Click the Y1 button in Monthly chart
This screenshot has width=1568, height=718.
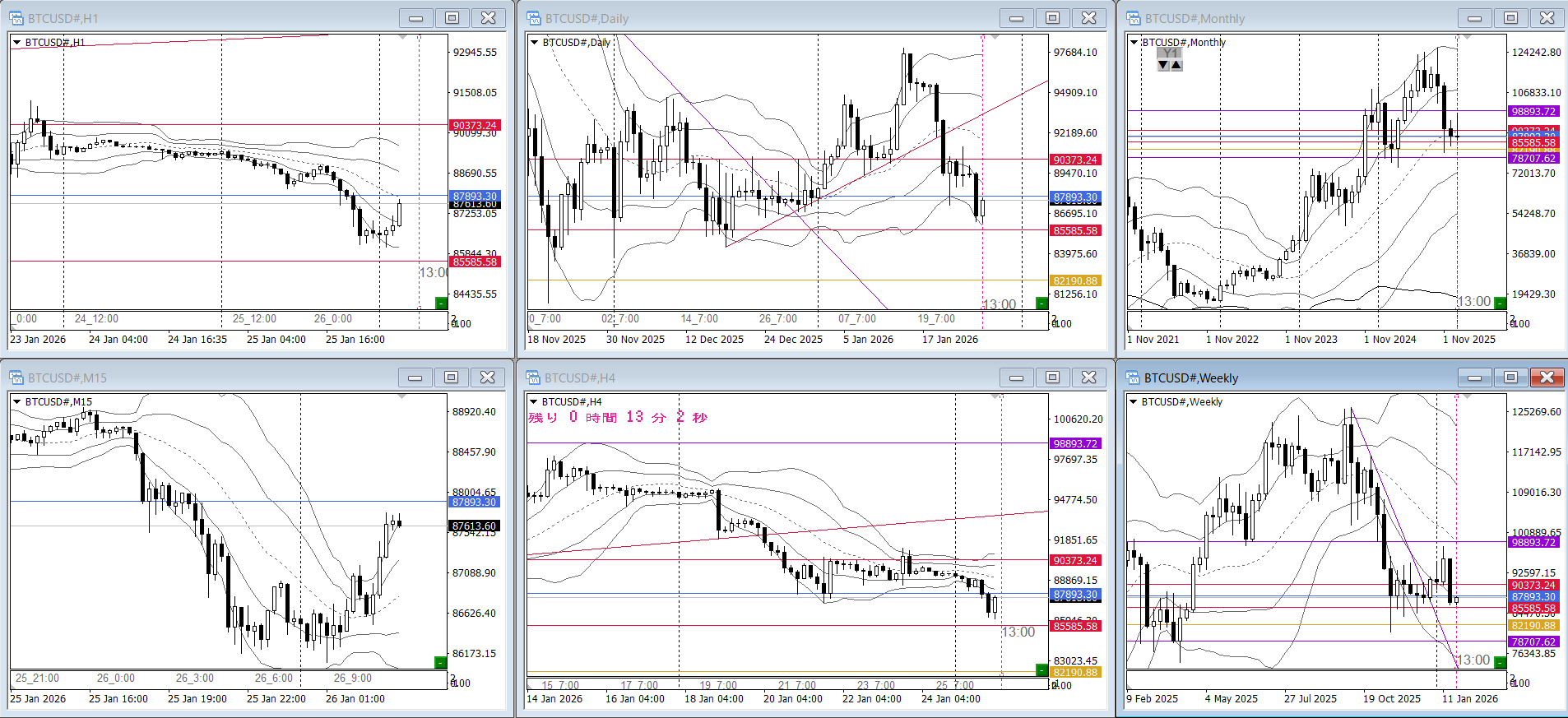[x=1170, y=53]
